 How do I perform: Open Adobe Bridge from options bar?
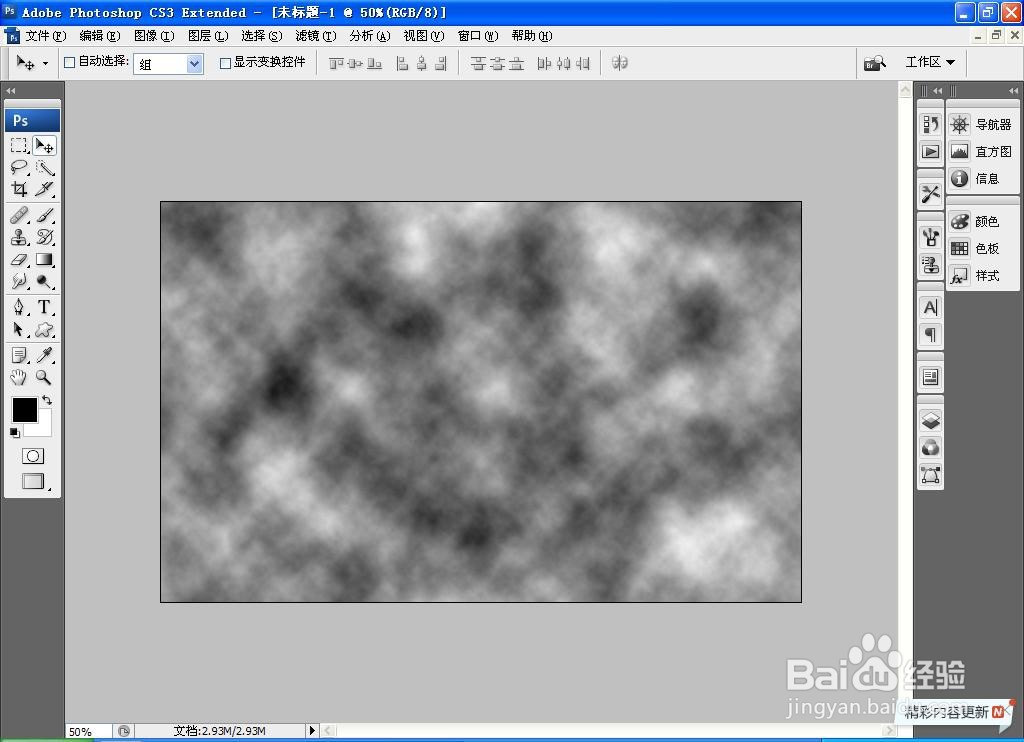(x=874, y=63)
